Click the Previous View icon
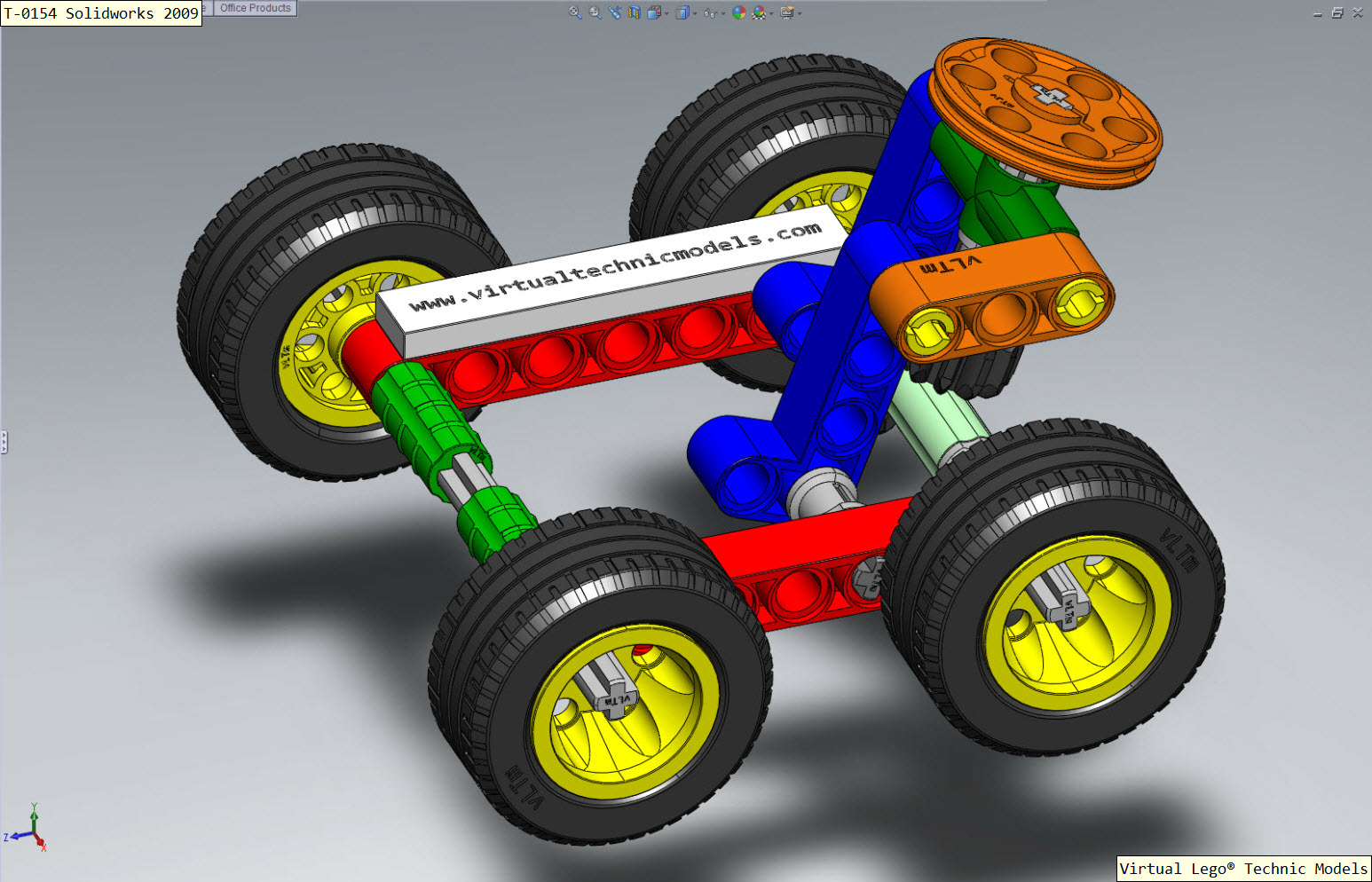The image size is (1372, 882). (615, 12)
